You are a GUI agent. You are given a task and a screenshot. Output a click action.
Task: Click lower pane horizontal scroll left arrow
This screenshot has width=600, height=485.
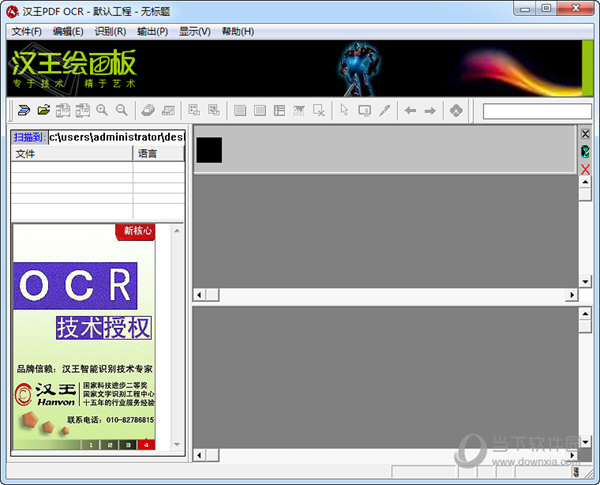pyautogui.click(x=199, y=455)
